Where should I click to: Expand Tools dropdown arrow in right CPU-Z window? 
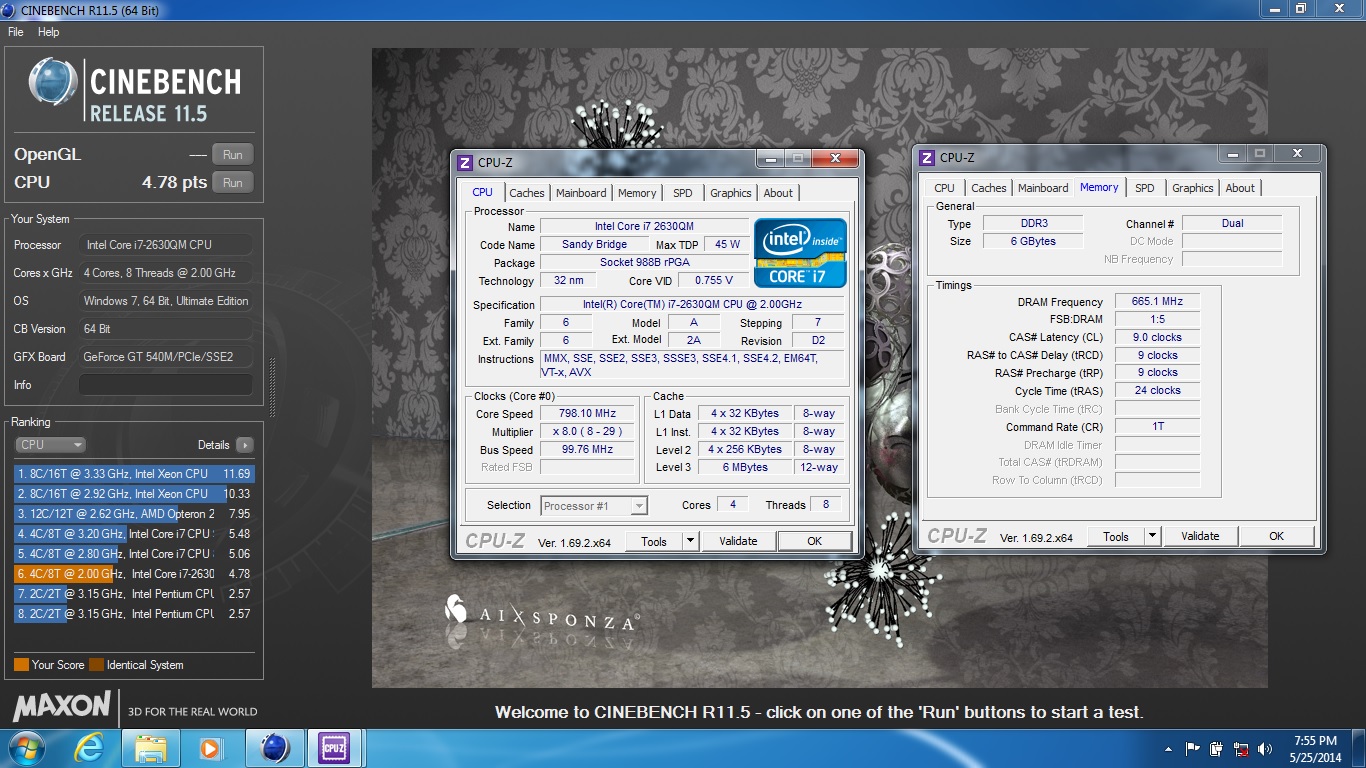pos(1152,536)
